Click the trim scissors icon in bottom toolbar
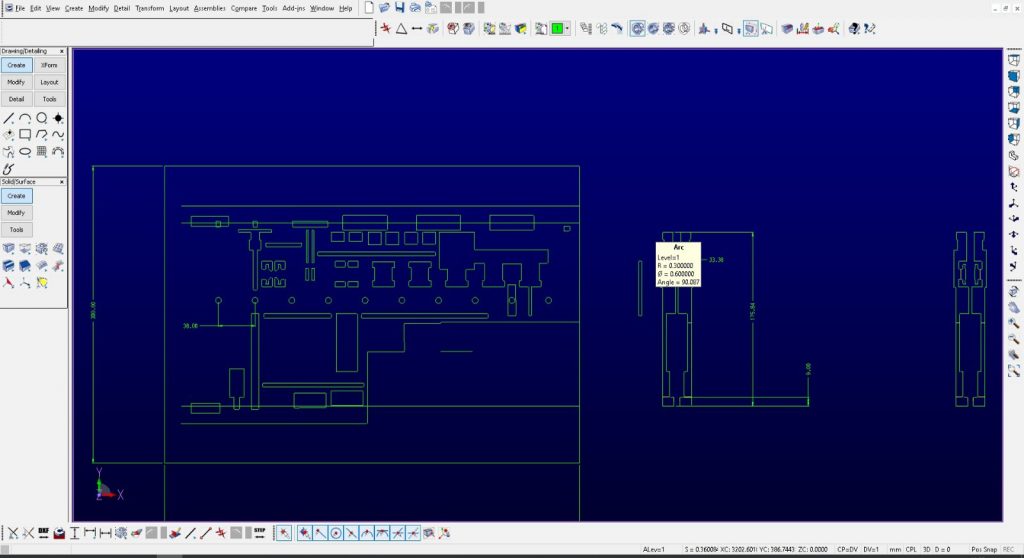 pos(12,533)
